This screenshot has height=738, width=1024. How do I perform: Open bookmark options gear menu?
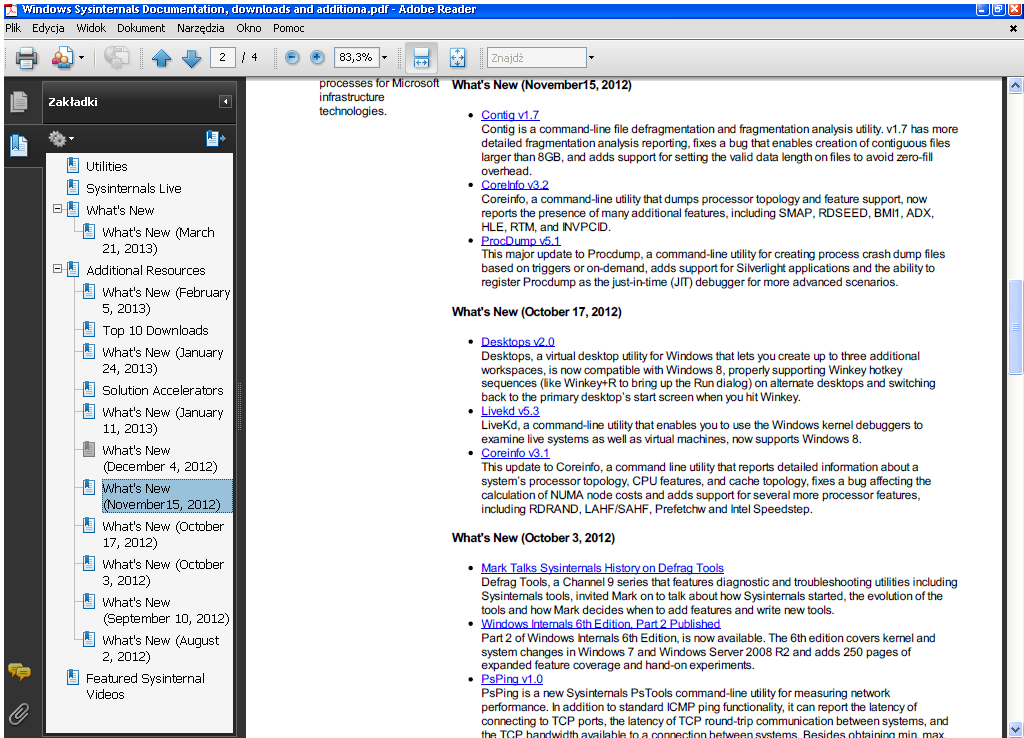tap(61, 138)
